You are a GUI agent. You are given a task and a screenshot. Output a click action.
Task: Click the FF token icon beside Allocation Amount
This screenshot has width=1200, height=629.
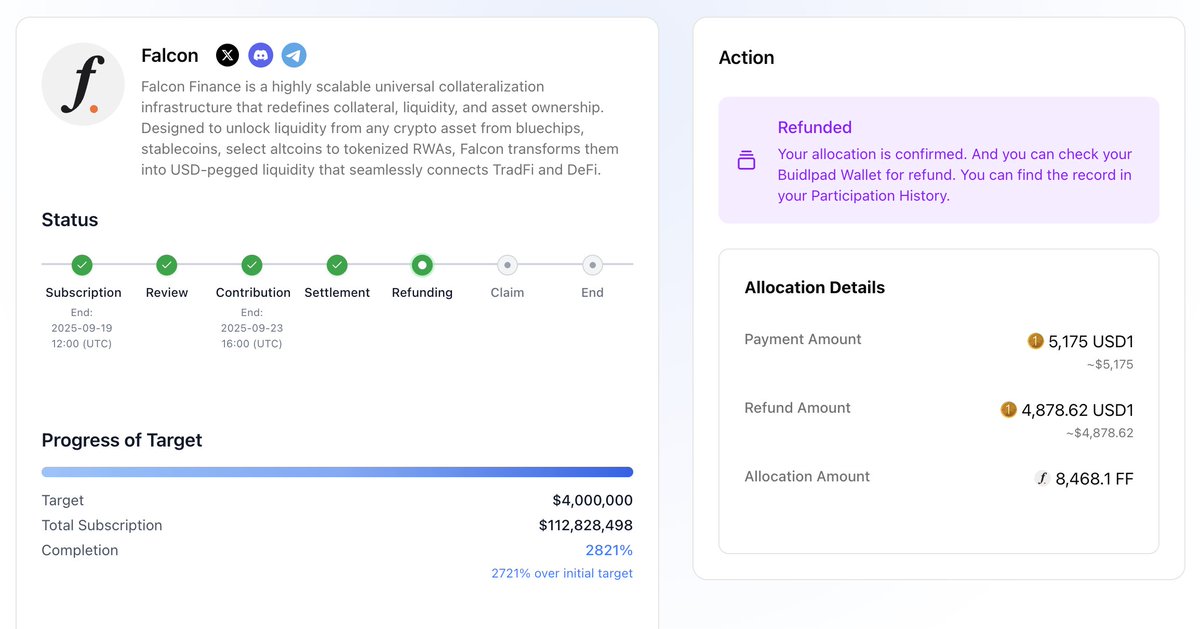click(x=1042, y=478)
